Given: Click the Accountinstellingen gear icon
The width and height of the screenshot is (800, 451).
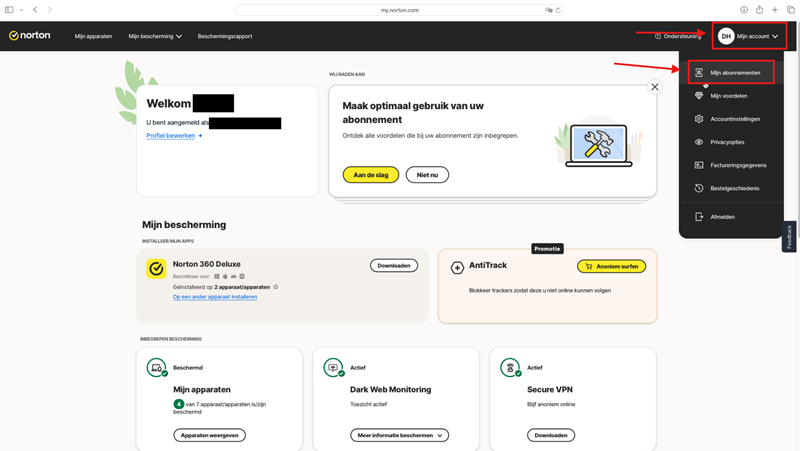Looking at the screenshot, I should pyautogui.click(x=699, y=119).
